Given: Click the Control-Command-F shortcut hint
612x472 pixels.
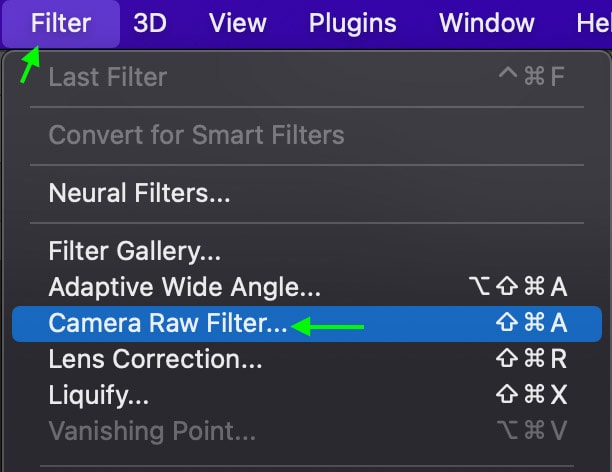Looking at the screenshot, I should tap(532, 77).
